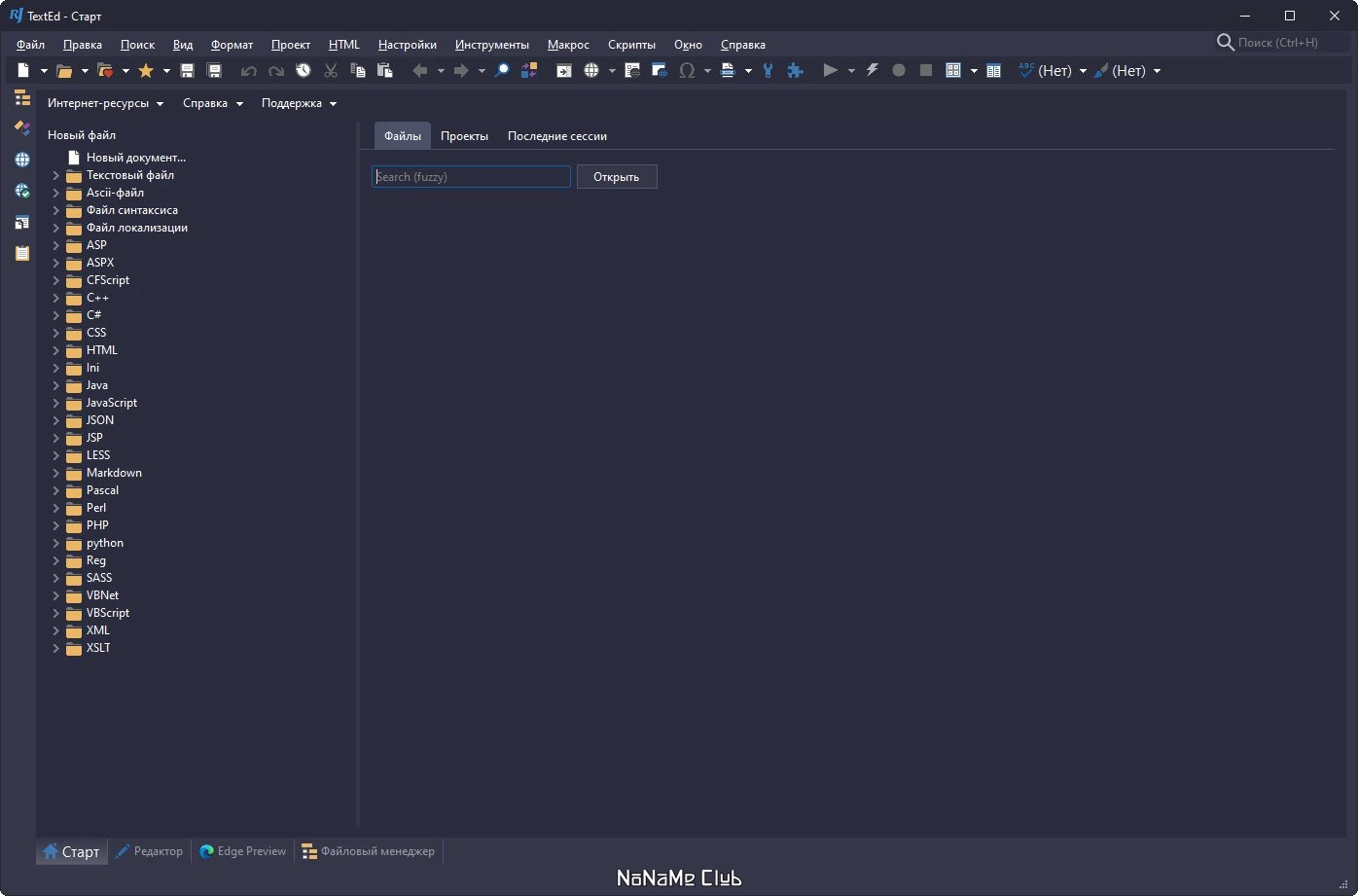Open the Интернет-ресурсы dropdown

(105, 103)
